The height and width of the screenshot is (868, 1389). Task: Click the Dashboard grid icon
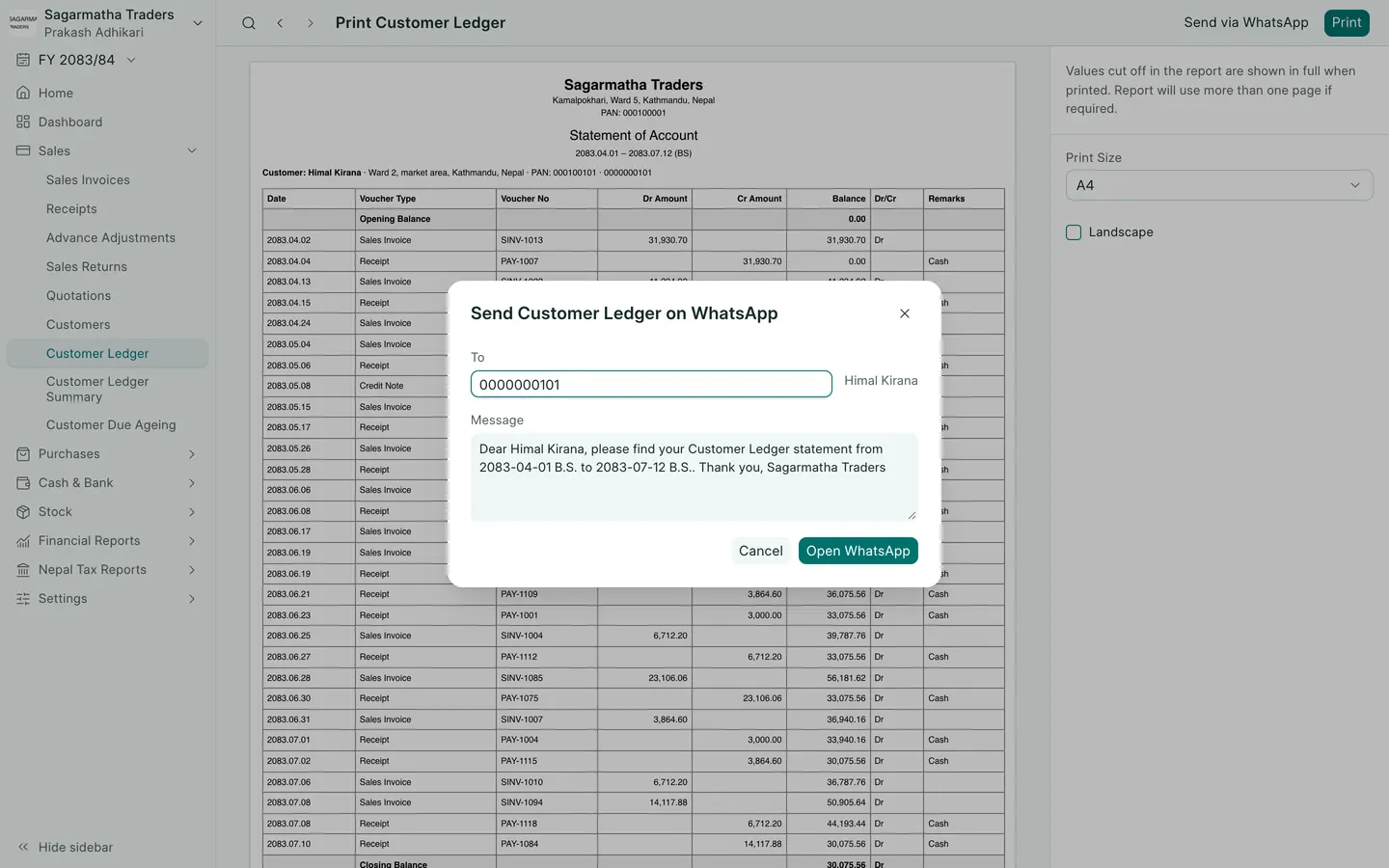tap(23, 122)
